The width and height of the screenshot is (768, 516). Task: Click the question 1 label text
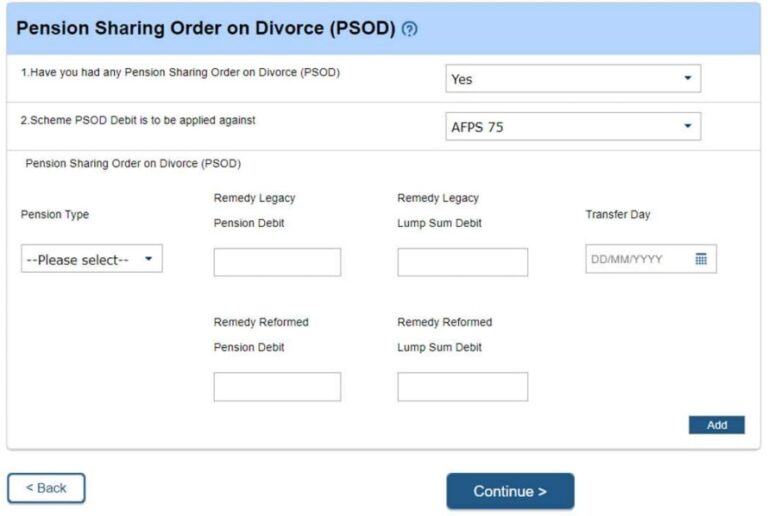pyautogui.click(x=181, y=72)
